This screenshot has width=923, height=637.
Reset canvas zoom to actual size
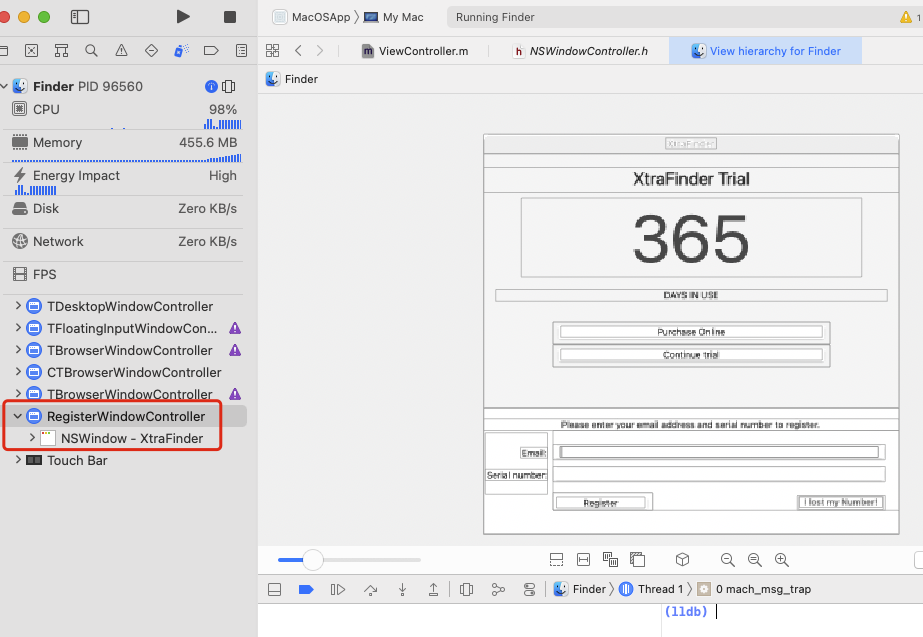tap(755, 560)
